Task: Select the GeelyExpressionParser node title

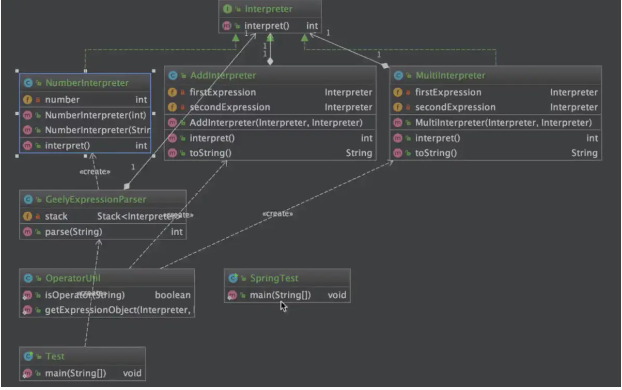Action: coord(96,199)
